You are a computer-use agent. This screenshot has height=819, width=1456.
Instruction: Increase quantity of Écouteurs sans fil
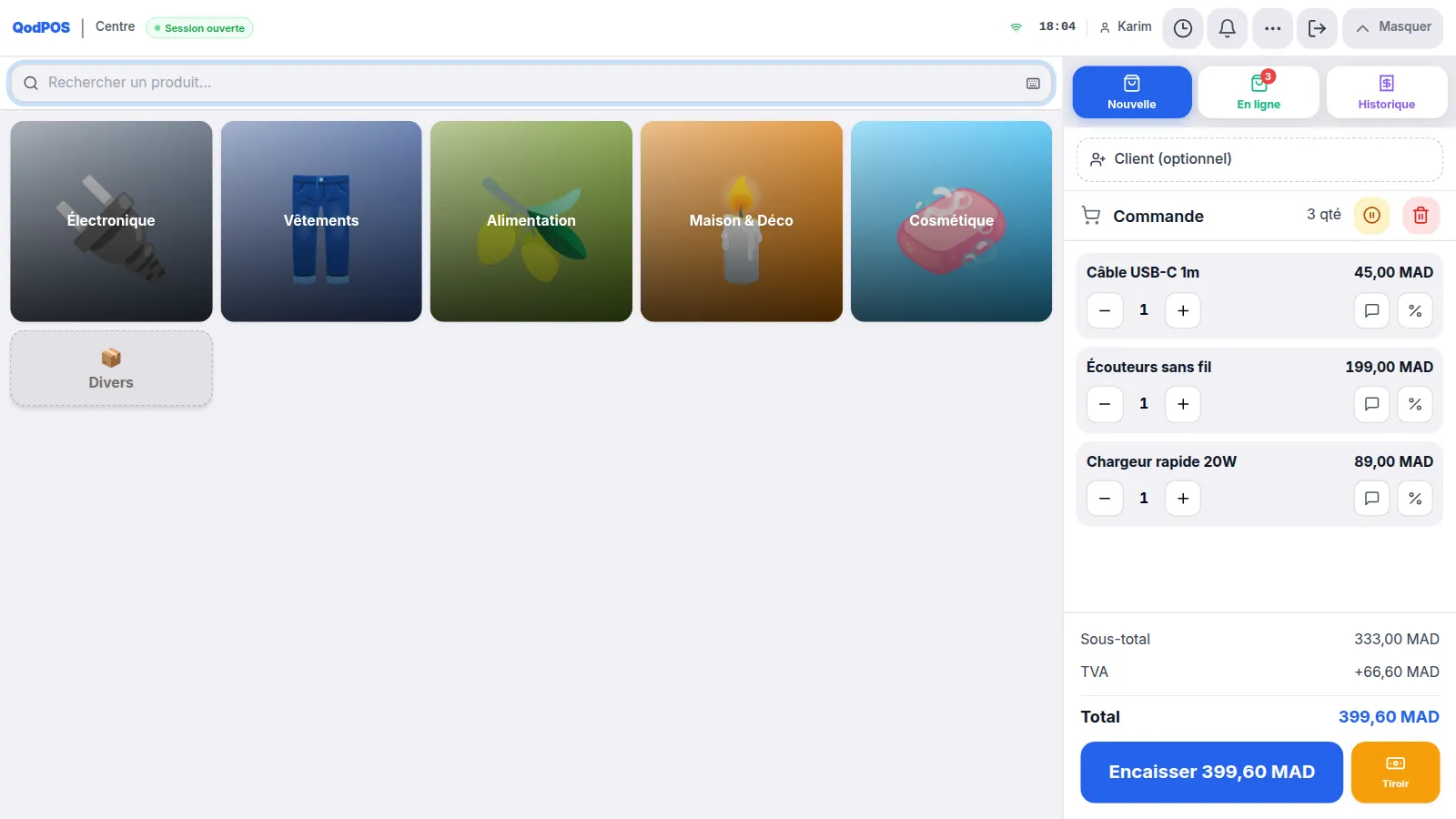[x=1183, y=404]
